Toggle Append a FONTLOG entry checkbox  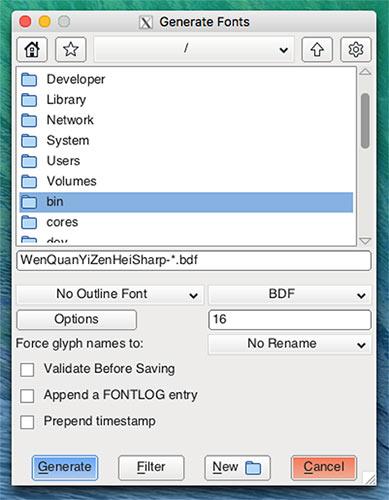click(27, 396)
